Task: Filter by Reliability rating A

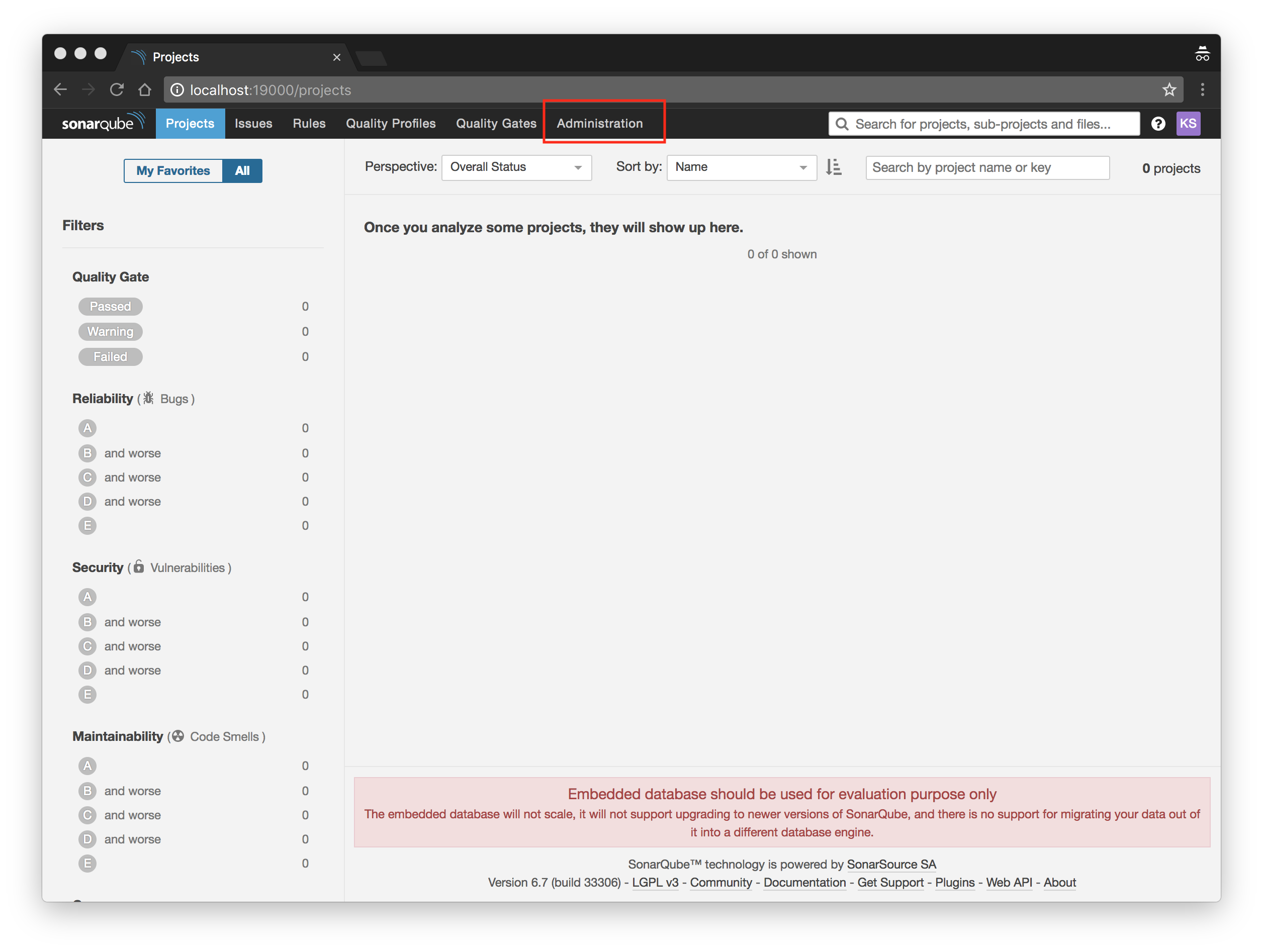Action: [x=87, y=428]
